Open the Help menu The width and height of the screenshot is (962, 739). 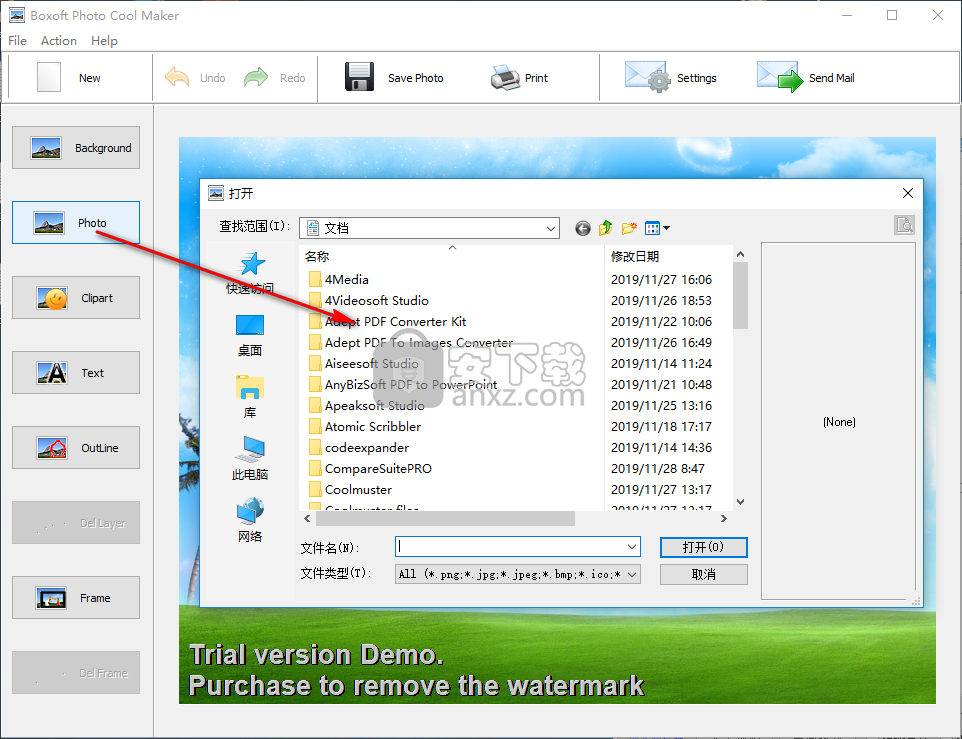[x=104, y=40]
